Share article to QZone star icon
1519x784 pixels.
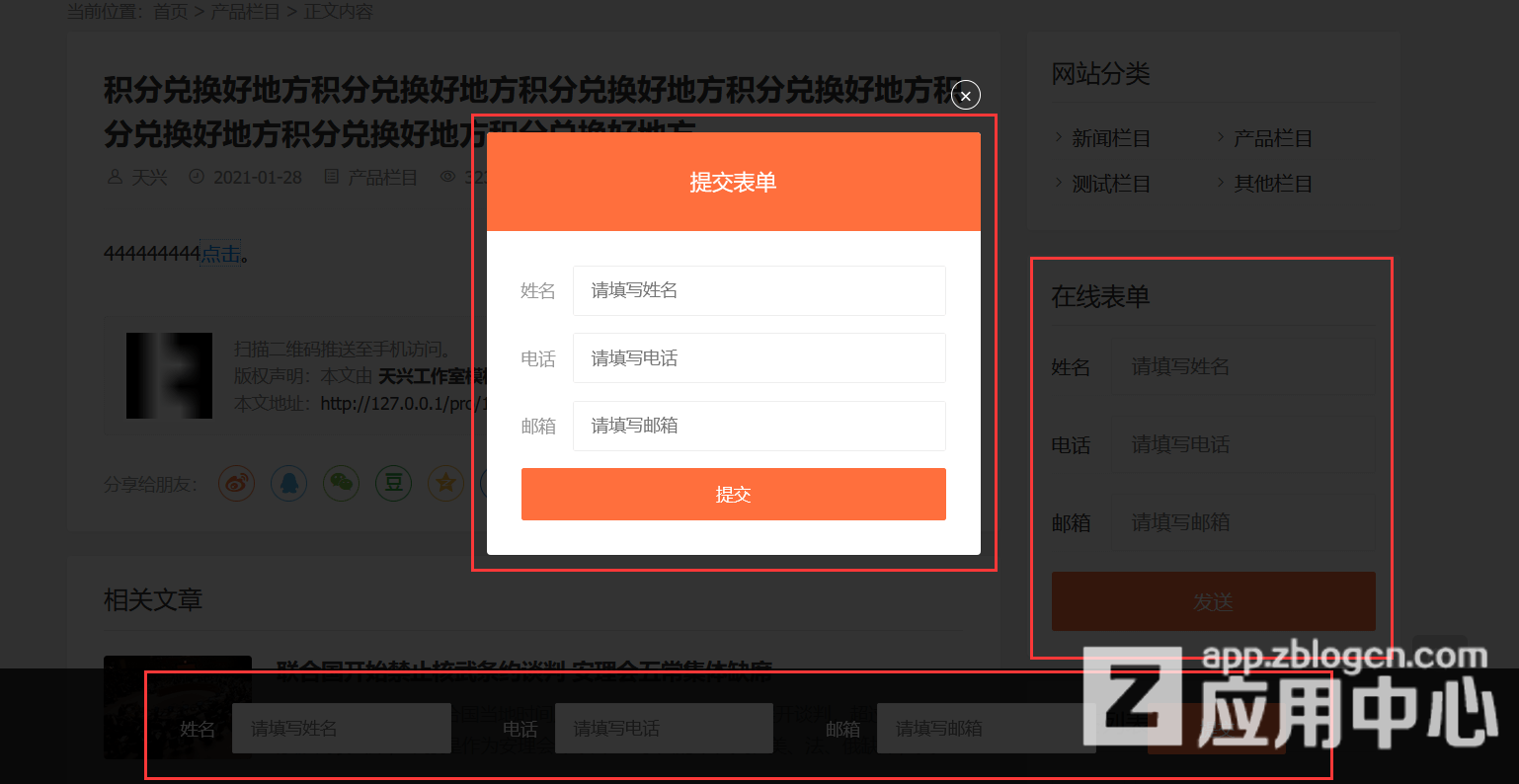[x=445, y=483]
